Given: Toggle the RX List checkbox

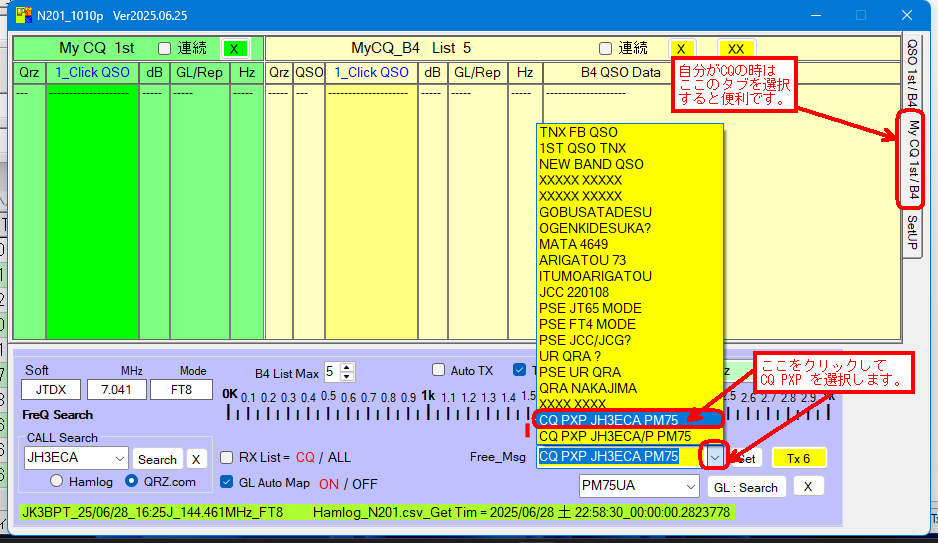Looking at the screenshot, I should click(227, 457).
